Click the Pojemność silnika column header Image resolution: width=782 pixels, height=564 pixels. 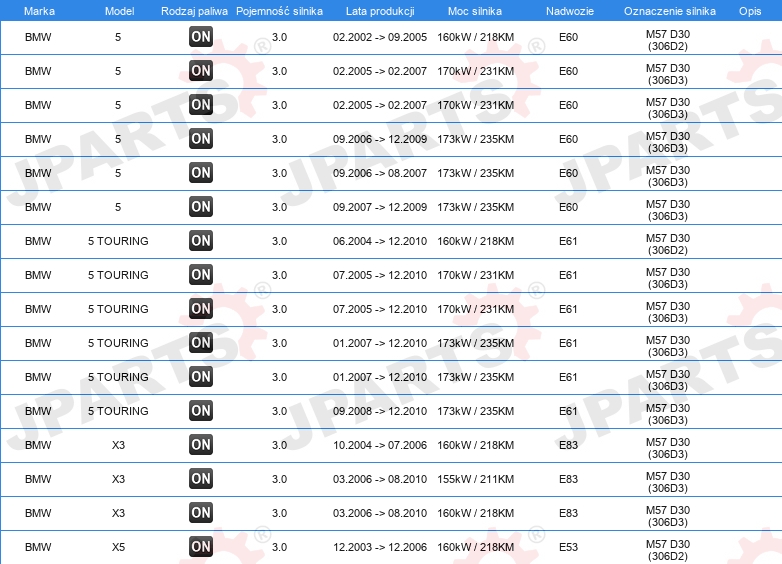click(x=279, y=11)
